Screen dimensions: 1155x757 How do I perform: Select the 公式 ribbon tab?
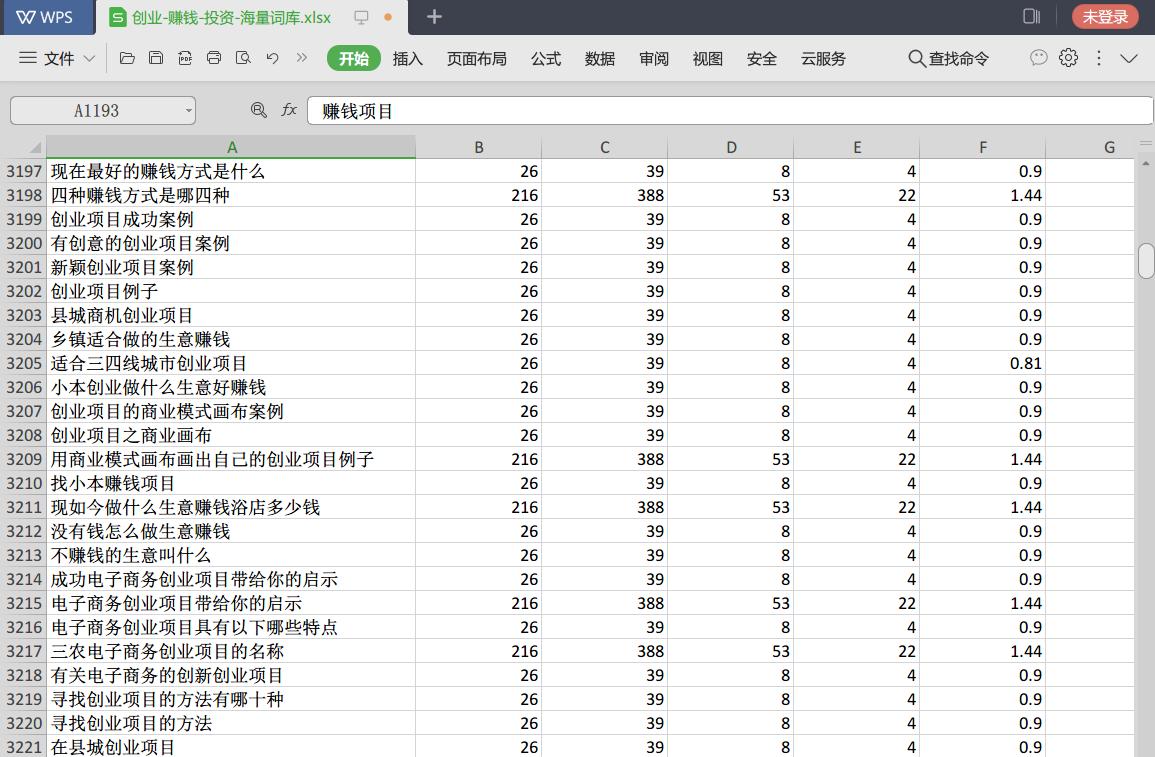[x=546, y=58]
